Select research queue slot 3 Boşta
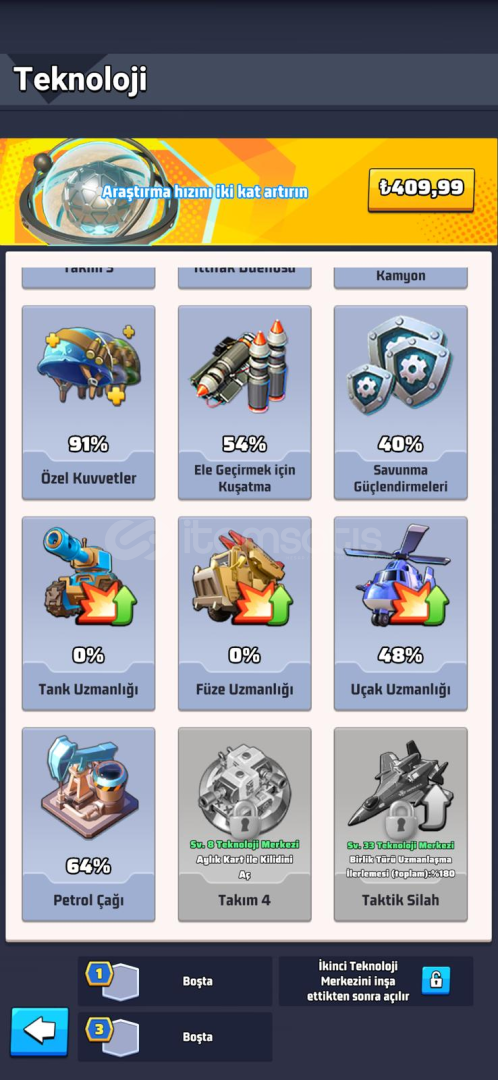 [x=175, y=1037]
